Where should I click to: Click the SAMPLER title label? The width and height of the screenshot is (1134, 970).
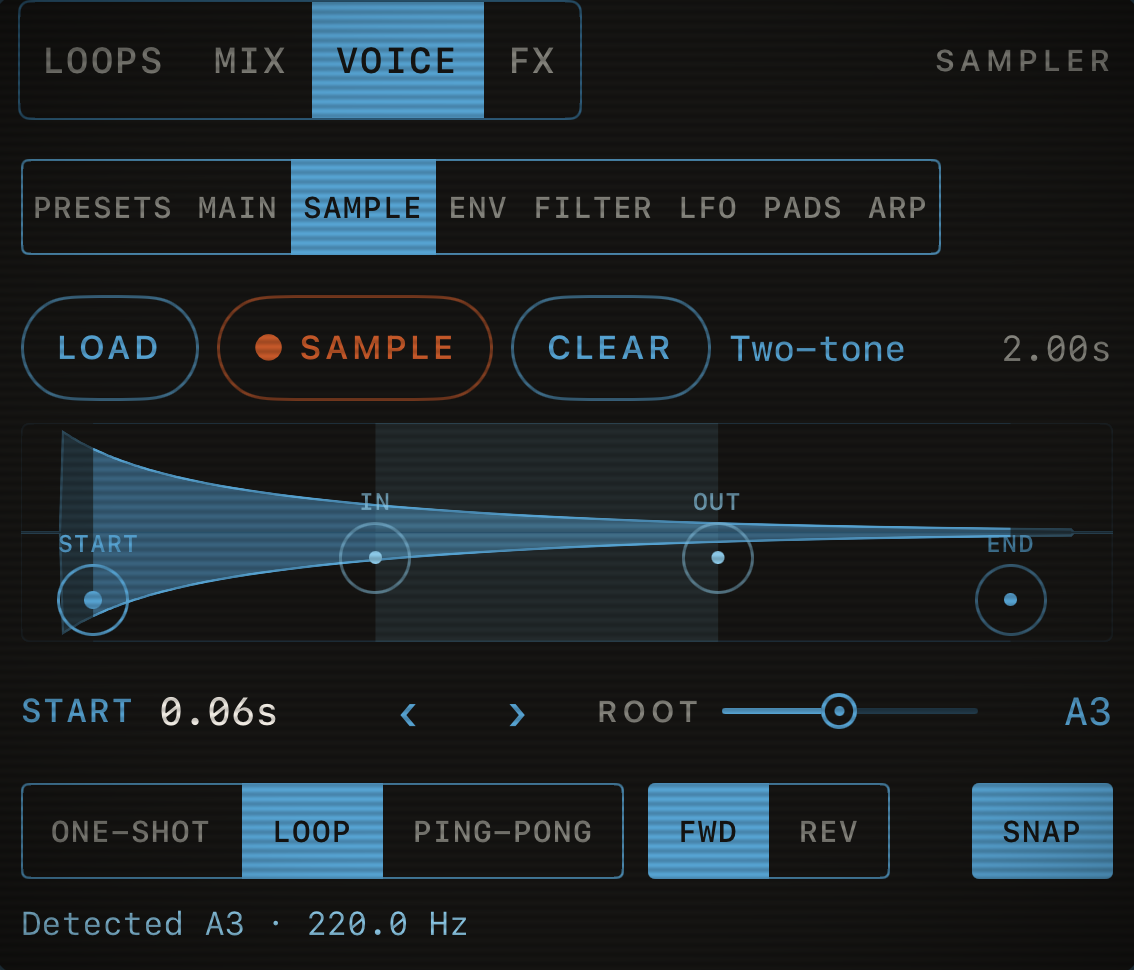click(x=1023, y=61)
